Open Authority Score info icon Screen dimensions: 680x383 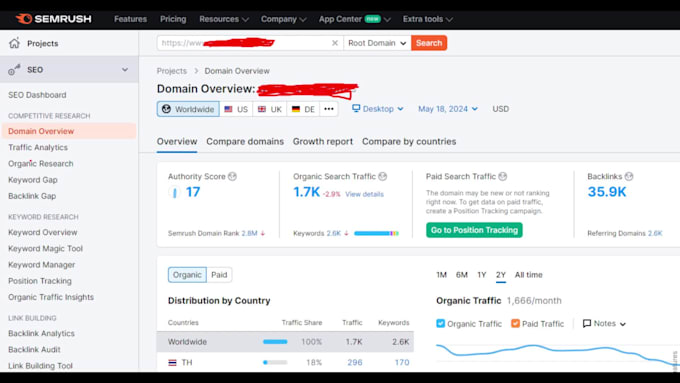(232, 177)
